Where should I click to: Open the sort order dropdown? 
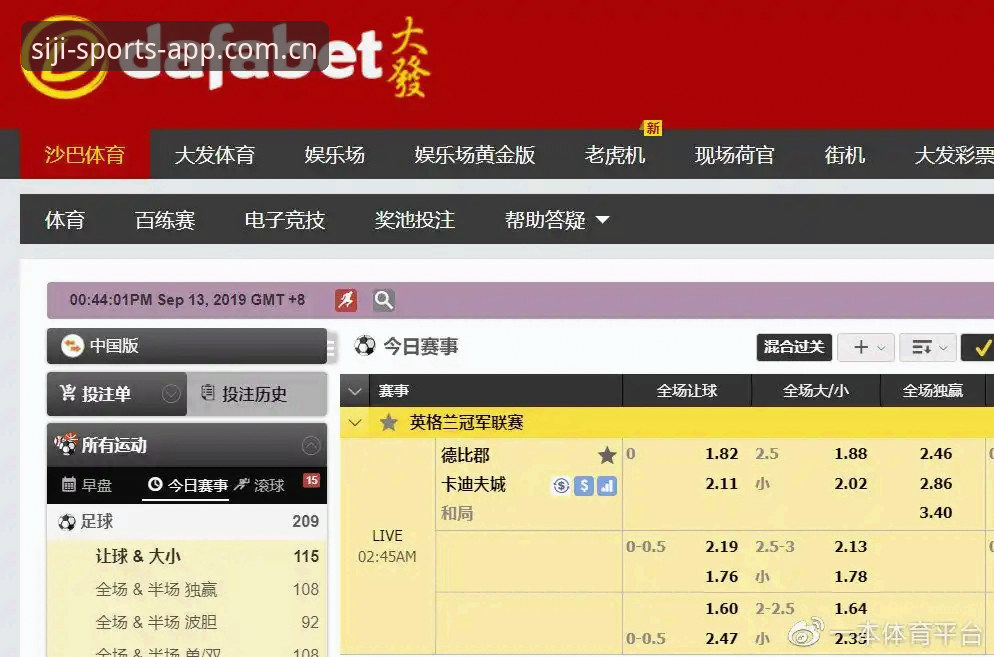click(928, 348)
